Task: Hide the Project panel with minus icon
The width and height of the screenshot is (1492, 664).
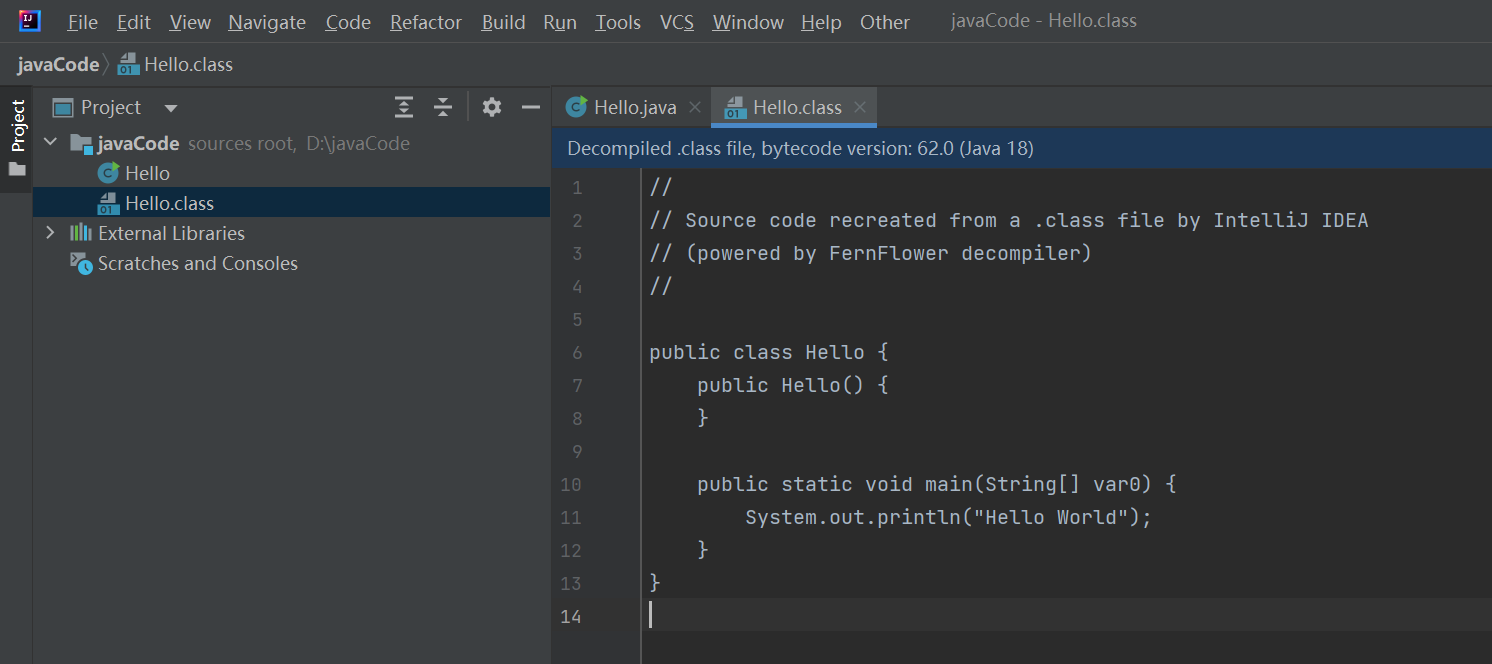Action: [531, 107]
